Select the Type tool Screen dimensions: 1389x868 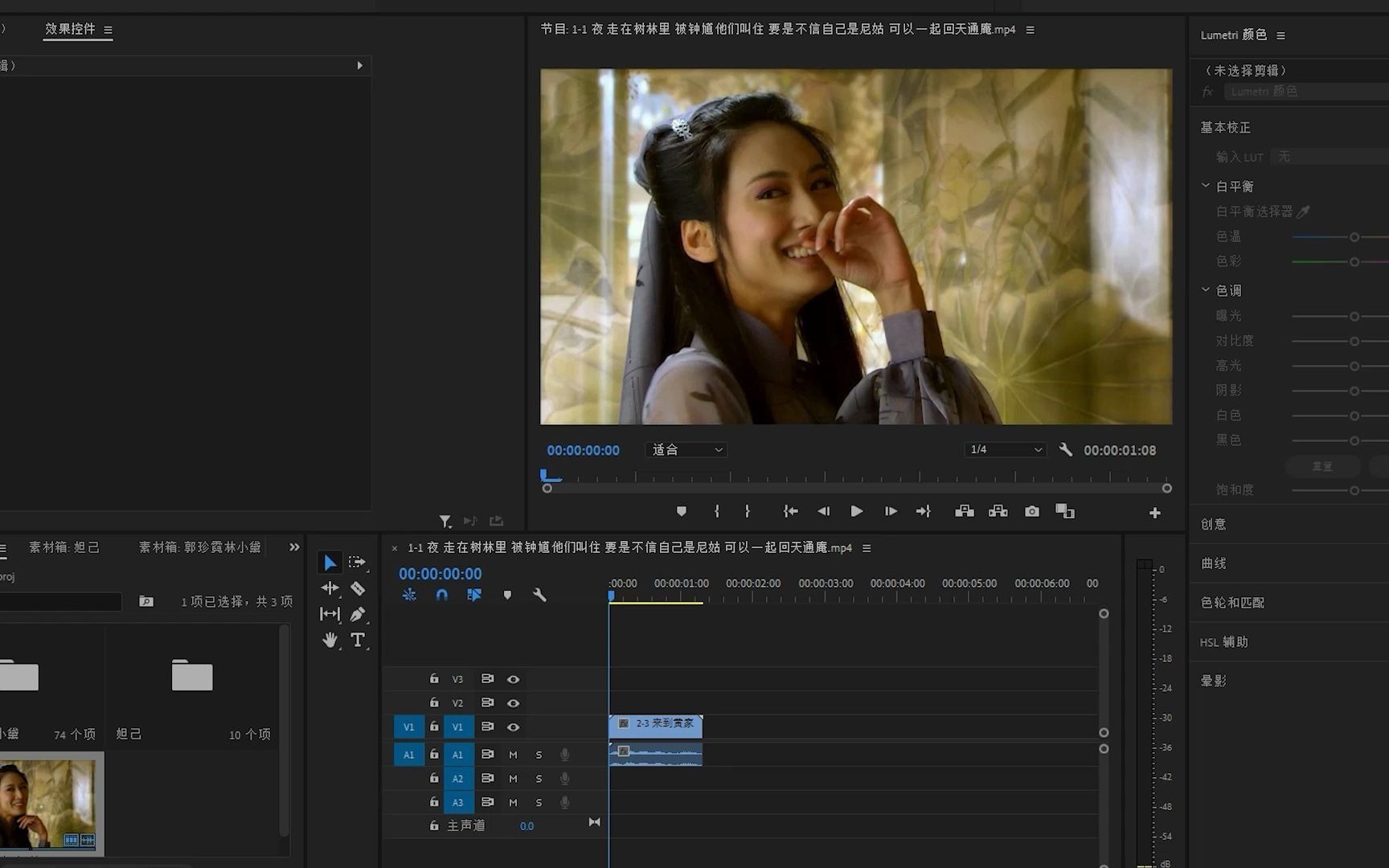point(358,640)
